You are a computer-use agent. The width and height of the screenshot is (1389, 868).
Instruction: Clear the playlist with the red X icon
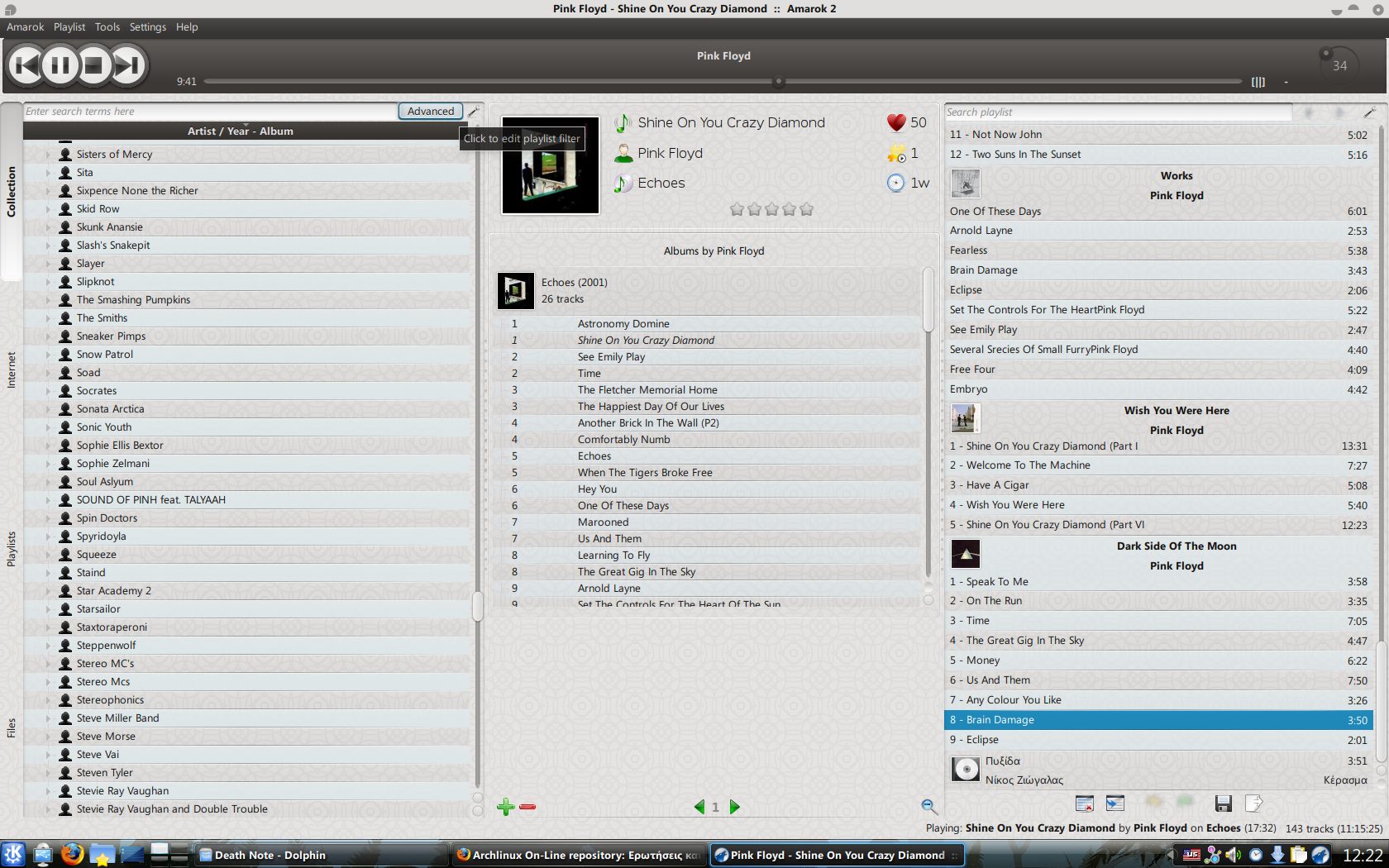pos(1084,803)
